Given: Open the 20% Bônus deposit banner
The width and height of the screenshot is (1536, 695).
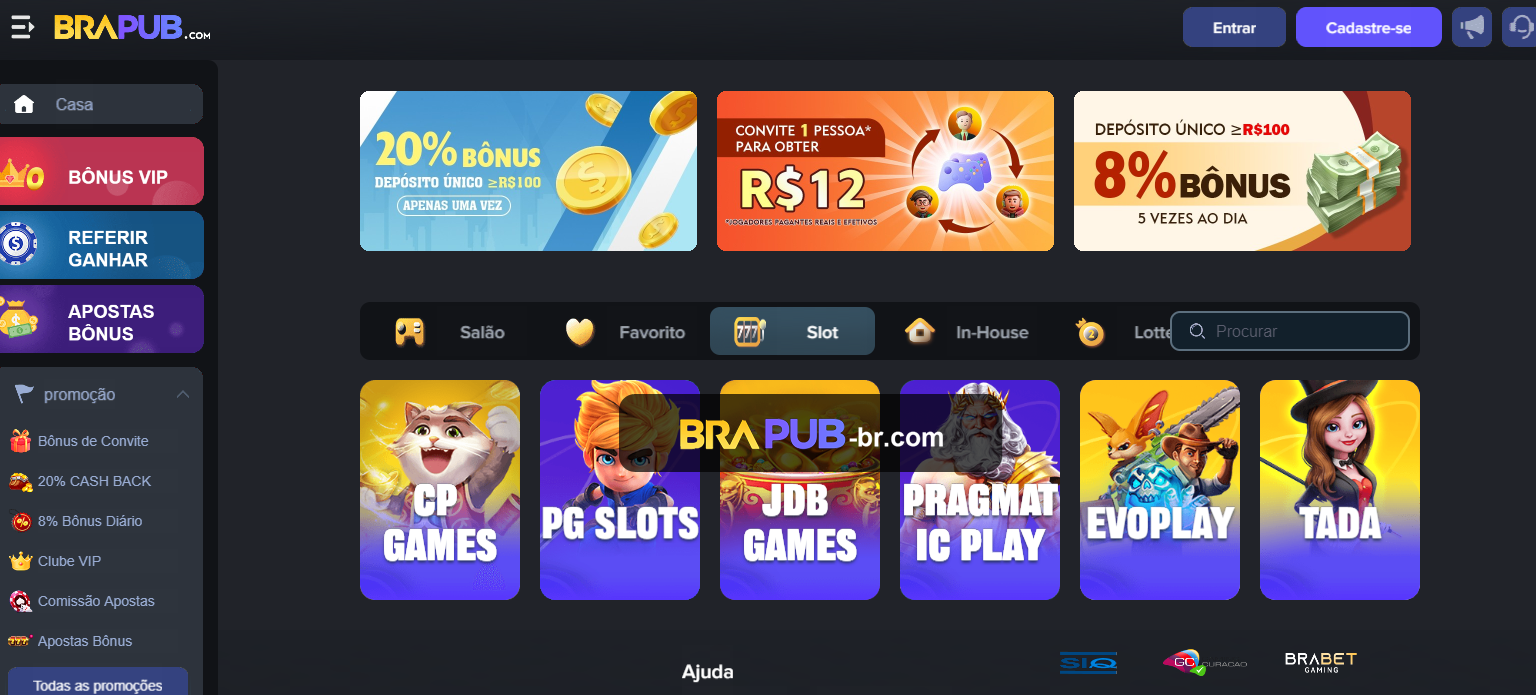Looking at the screenshot, I should point(528,171).
